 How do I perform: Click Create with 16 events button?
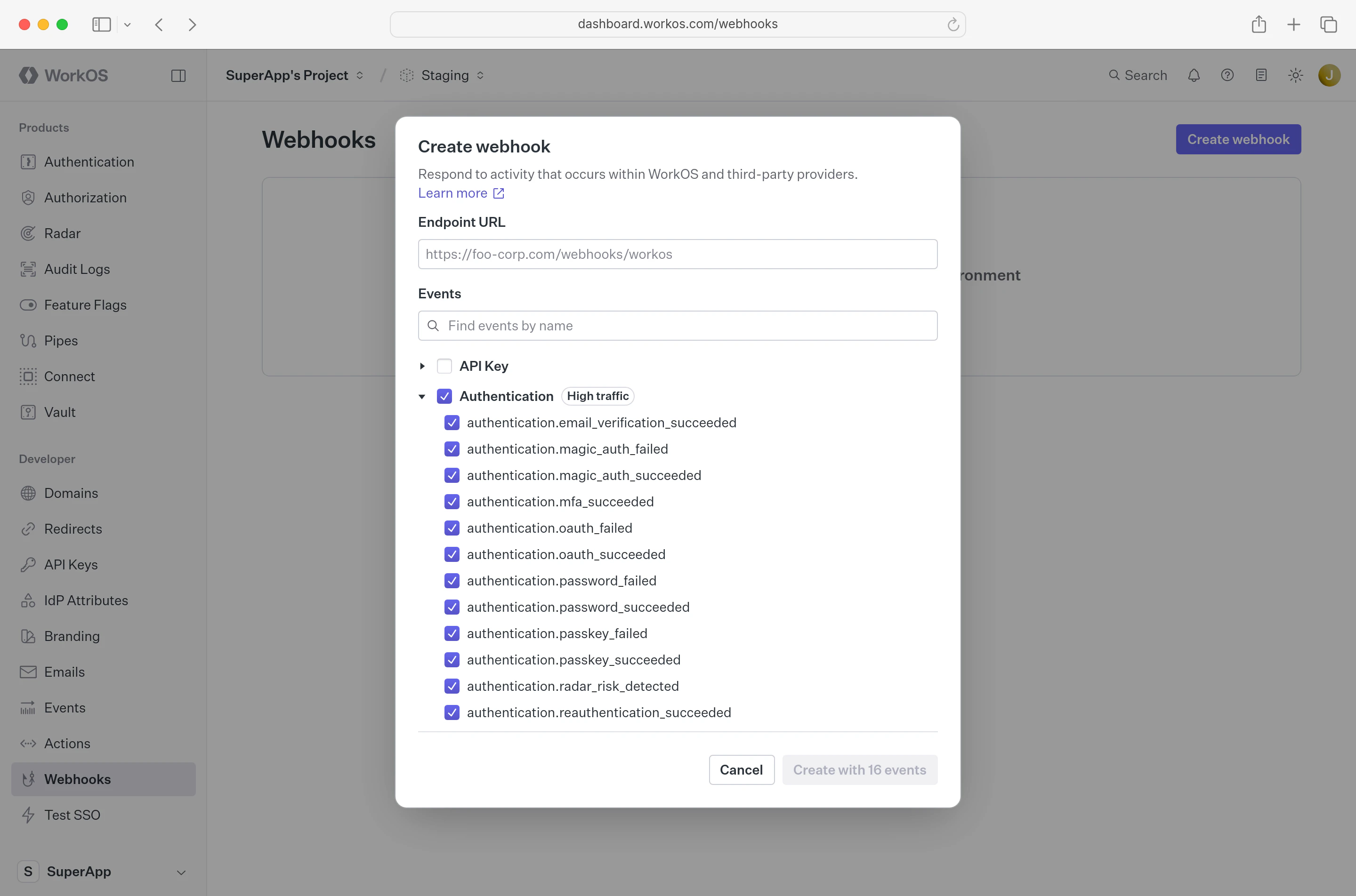tap(859, 770)
